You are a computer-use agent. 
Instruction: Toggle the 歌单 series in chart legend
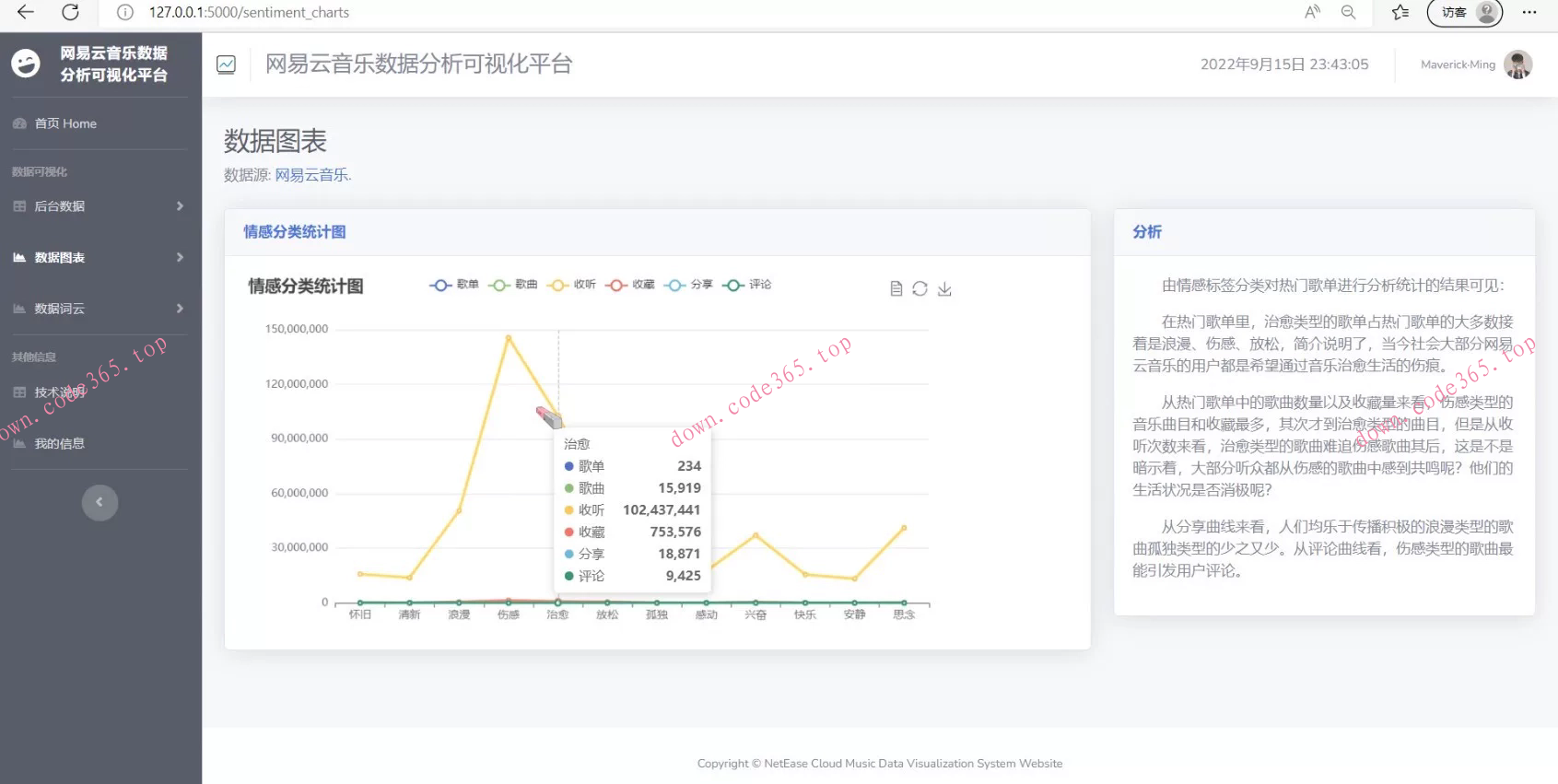coord(454,285)
